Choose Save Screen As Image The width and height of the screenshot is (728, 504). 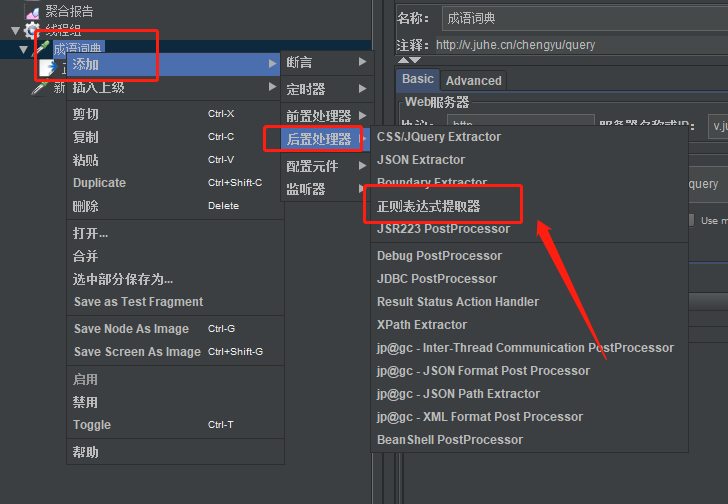(x=176, y=352)
